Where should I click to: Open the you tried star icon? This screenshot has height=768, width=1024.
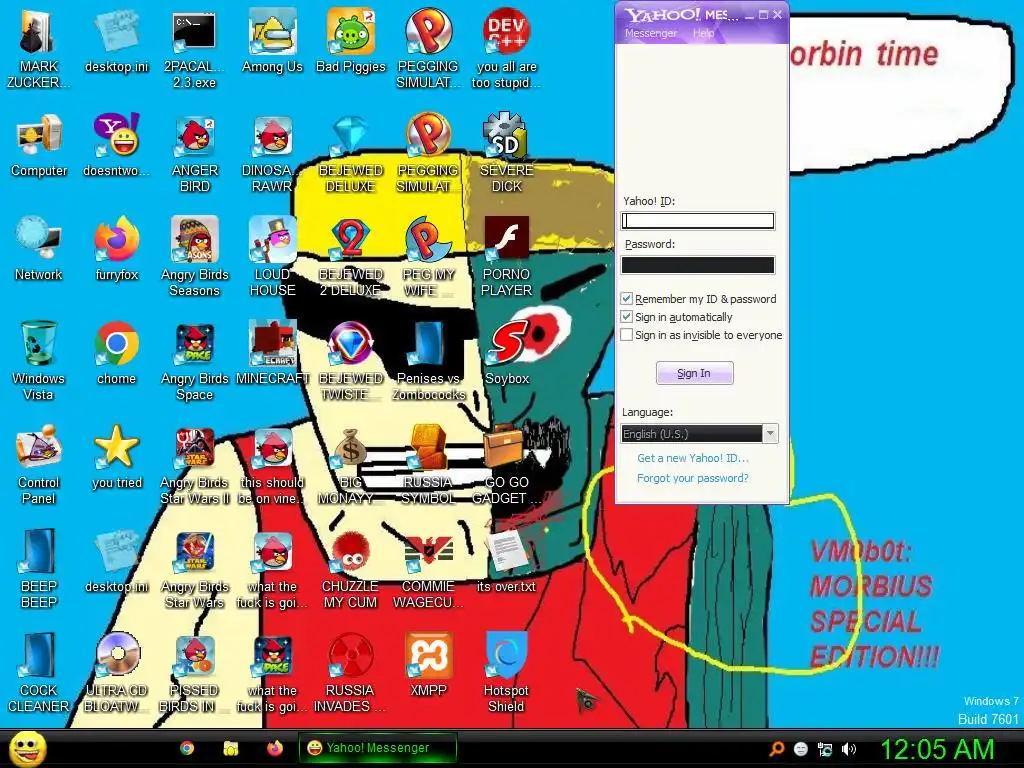116,457
